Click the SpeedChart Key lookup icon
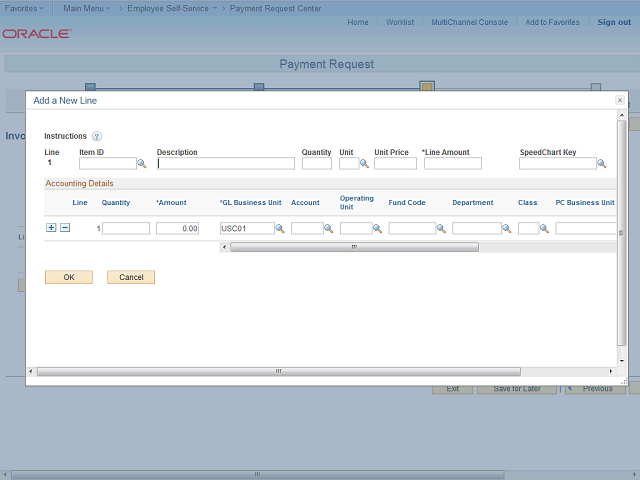The width and height of the screenshot is (640, 480). click(x=603, y=163)
